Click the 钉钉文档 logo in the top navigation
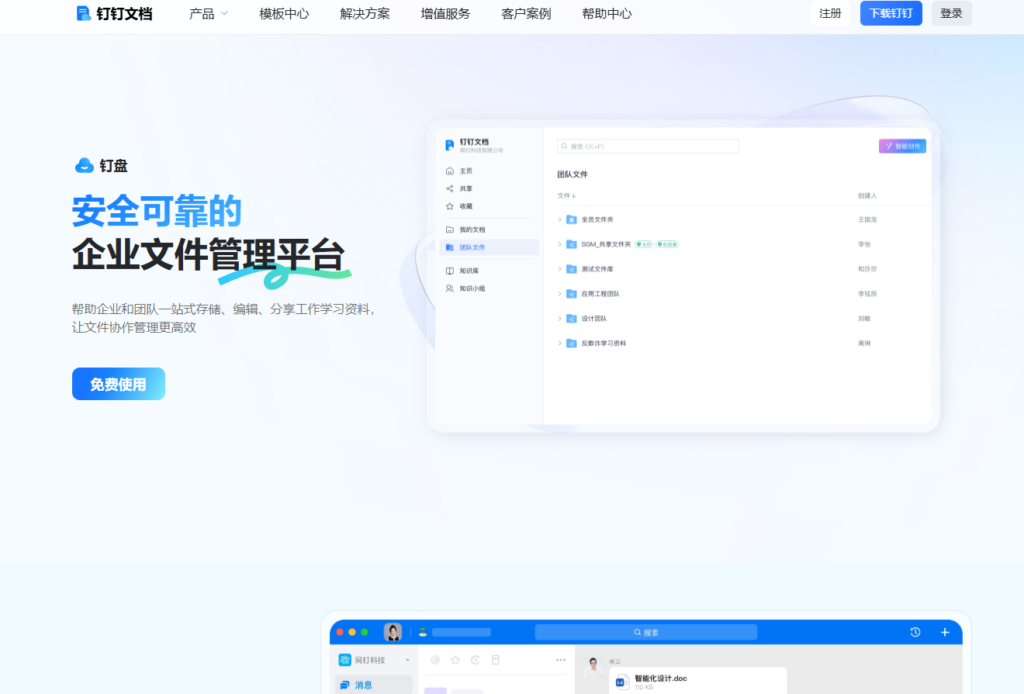The height and width of the screenshot is (694, 1024). [x=114, y=14]
